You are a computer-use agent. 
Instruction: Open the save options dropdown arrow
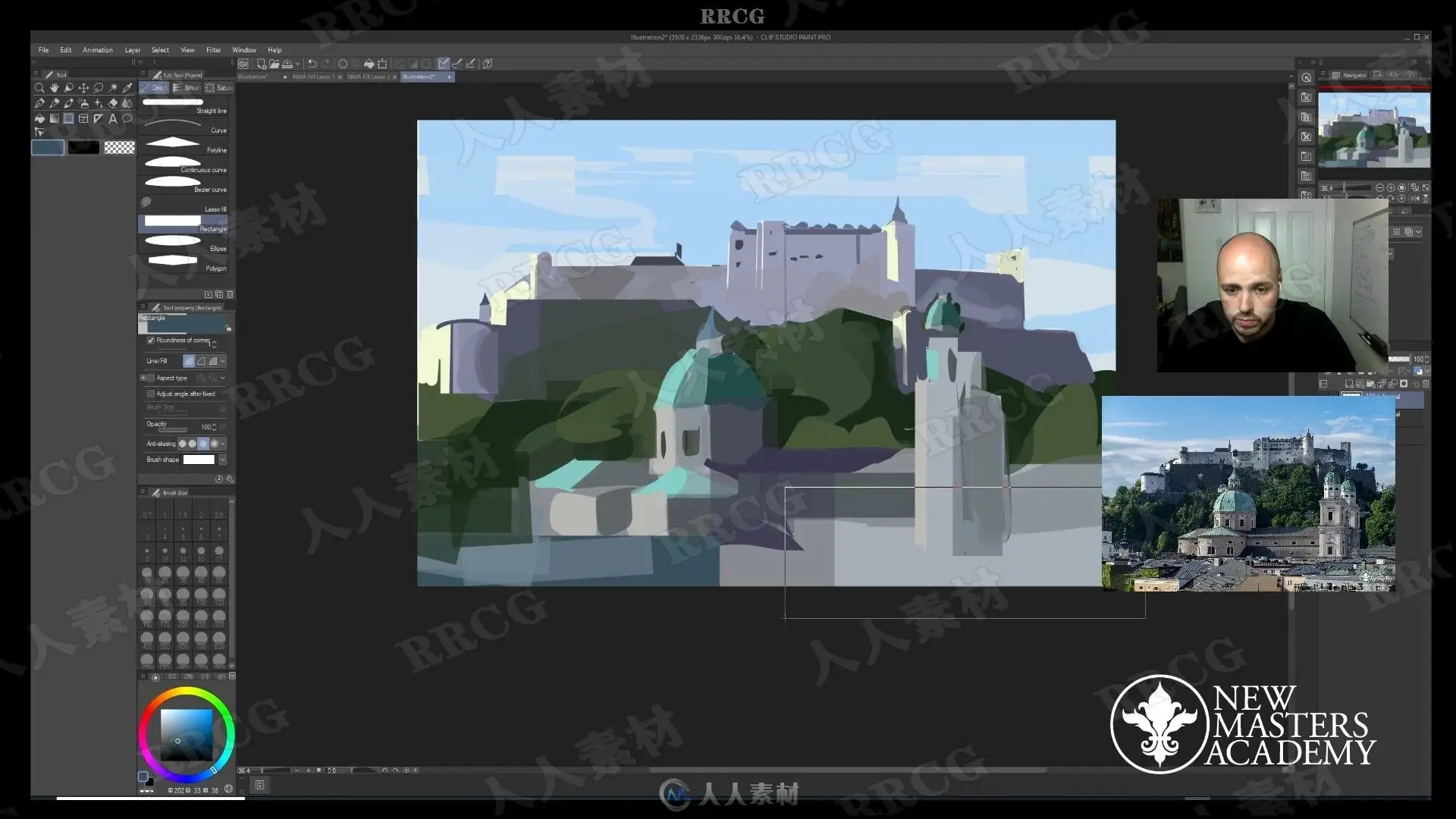click(297, 64)
